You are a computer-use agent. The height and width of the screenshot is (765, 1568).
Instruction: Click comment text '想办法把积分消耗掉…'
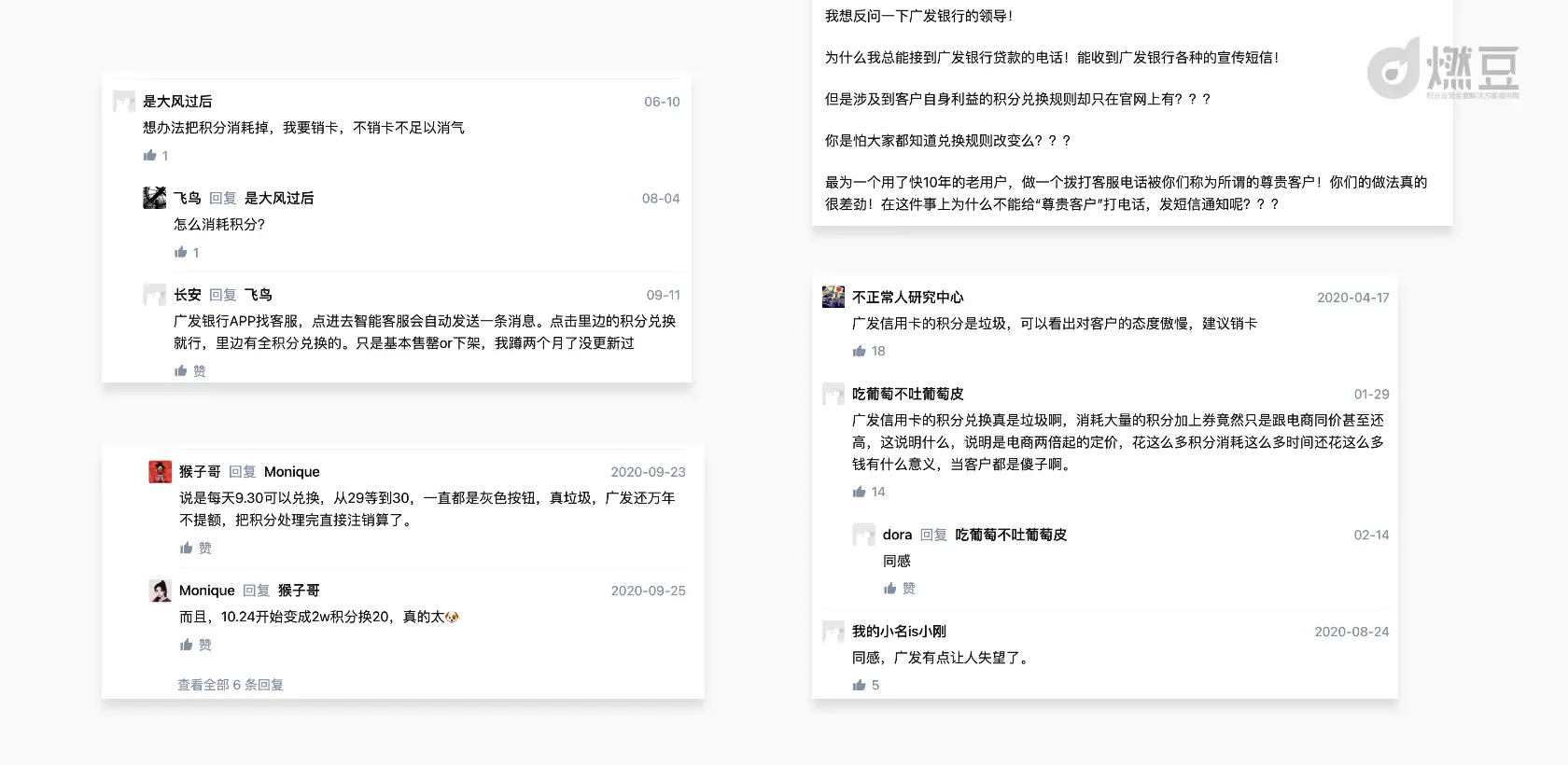[303, 128]
